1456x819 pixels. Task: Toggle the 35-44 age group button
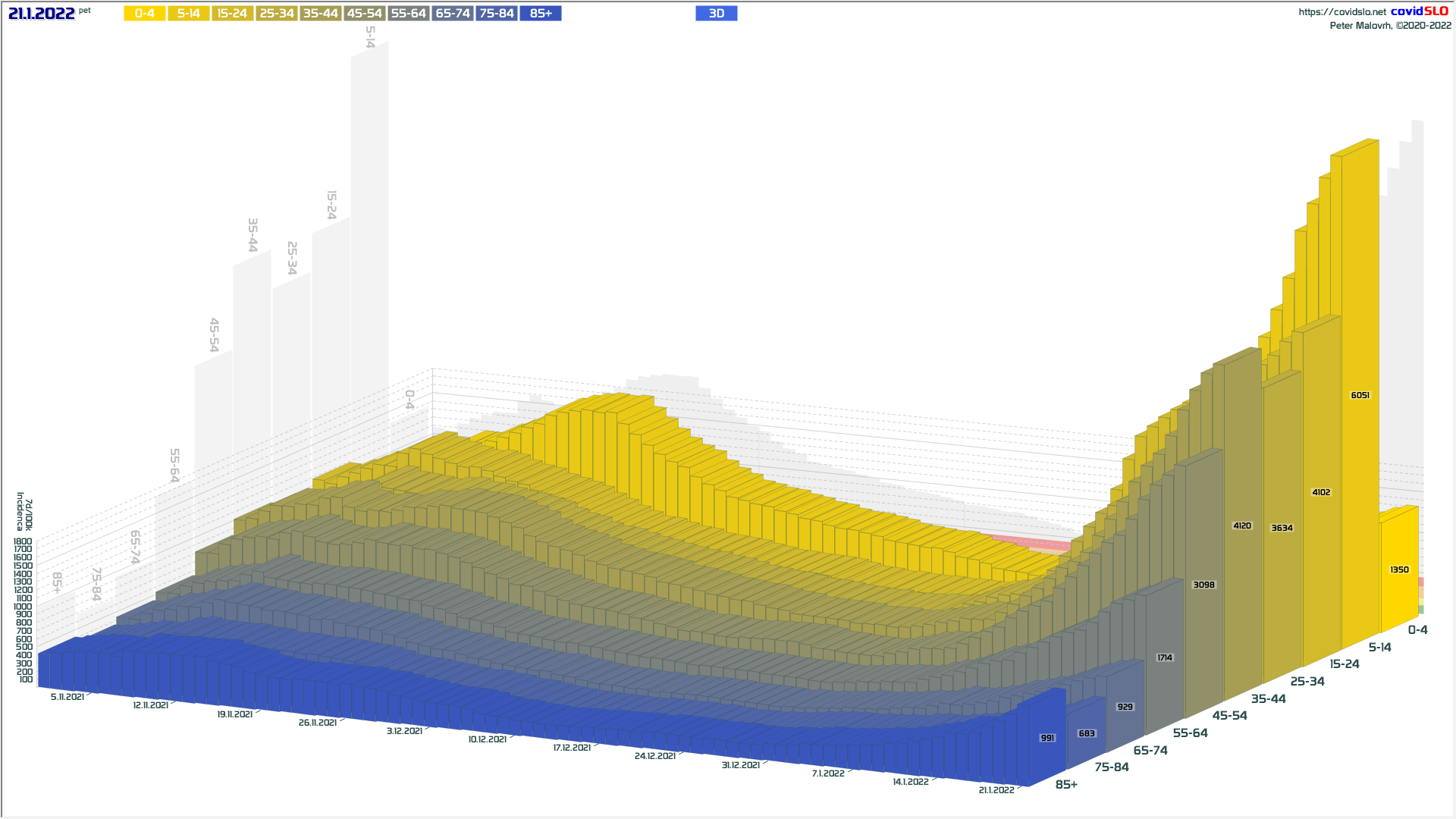click(320, 14)
